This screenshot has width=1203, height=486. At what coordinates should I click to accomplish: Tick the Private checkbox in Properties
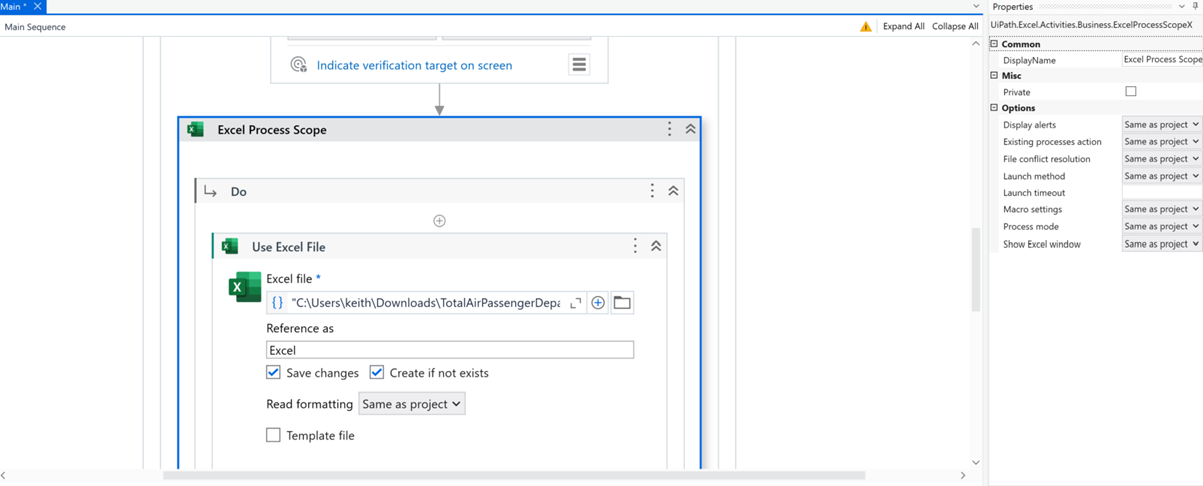pos(1131,92)
